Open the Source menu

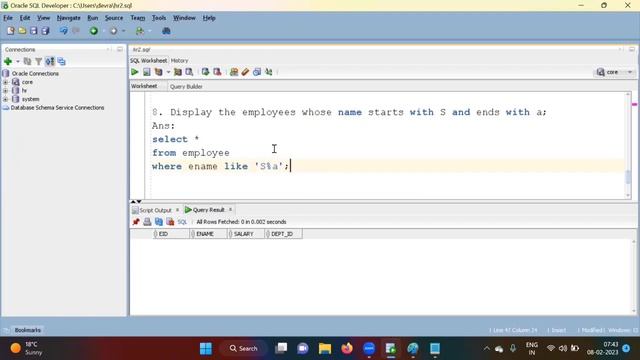[x=114, y=18]
